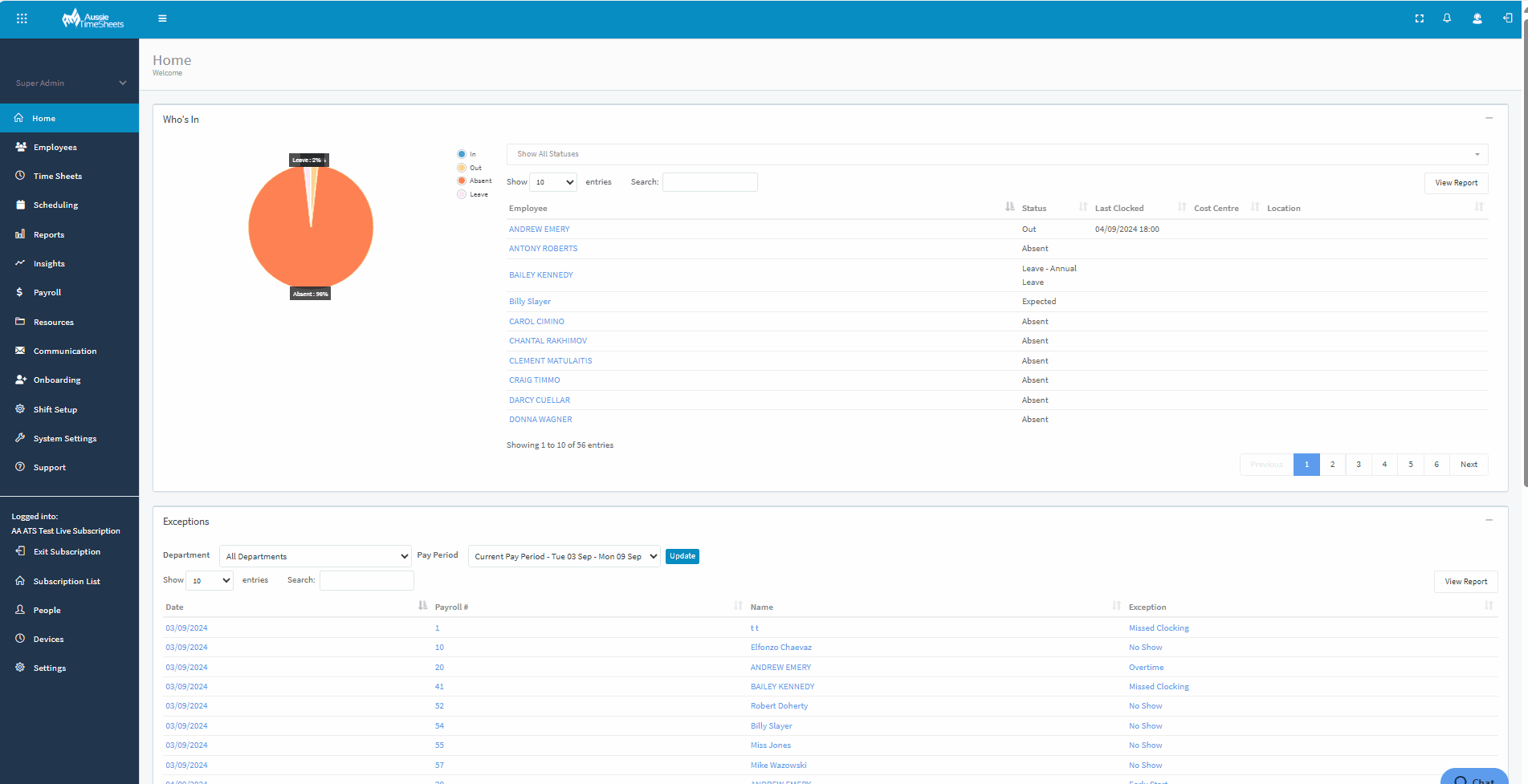Image resolution: width=1528 pixels, height=784 pixels.
Task: Select the 'Leave' status radio button
Action: click(x=461, y=193)
